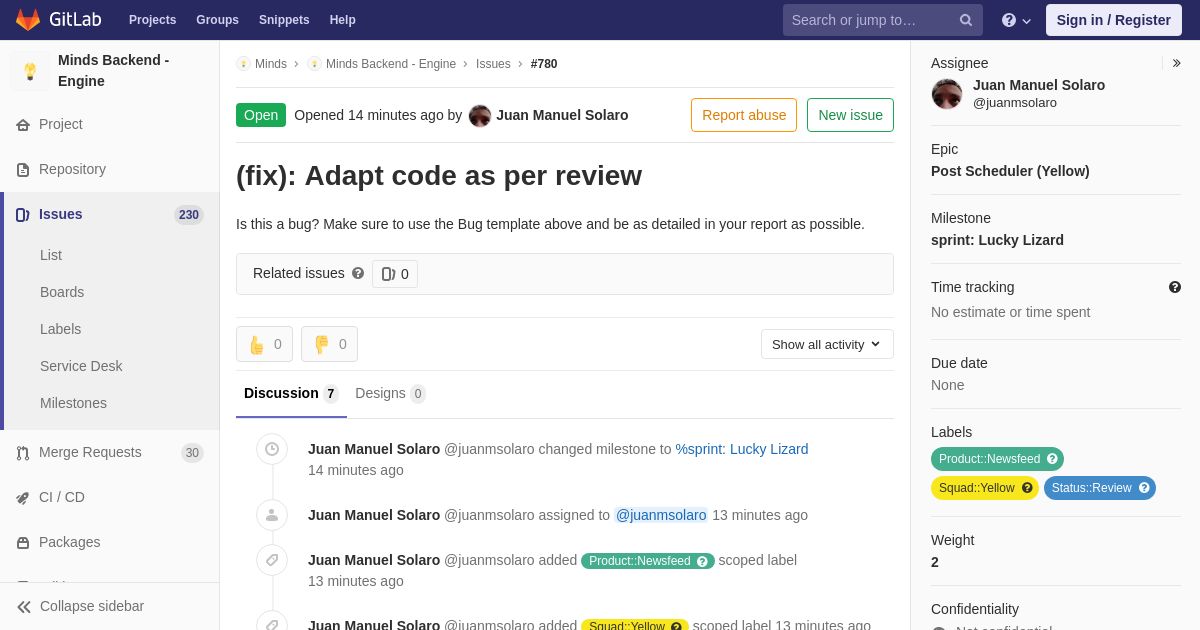Open the %sprint: Lucky Lizard milestone link

coord(742,449)
